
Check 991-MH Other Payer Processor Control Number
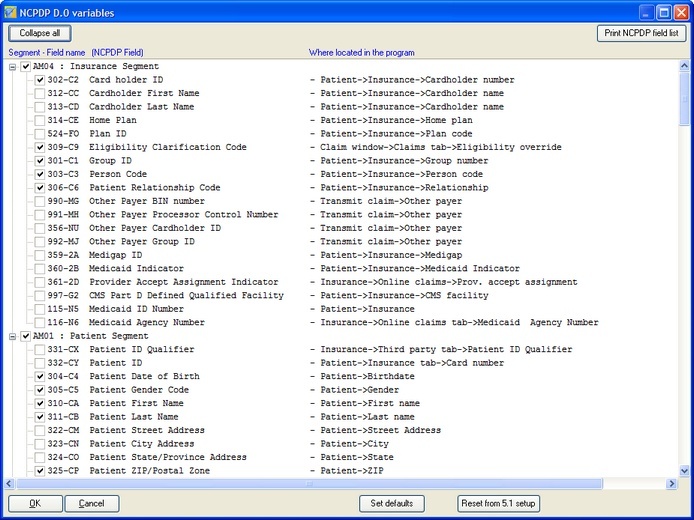tap(40, 215)
